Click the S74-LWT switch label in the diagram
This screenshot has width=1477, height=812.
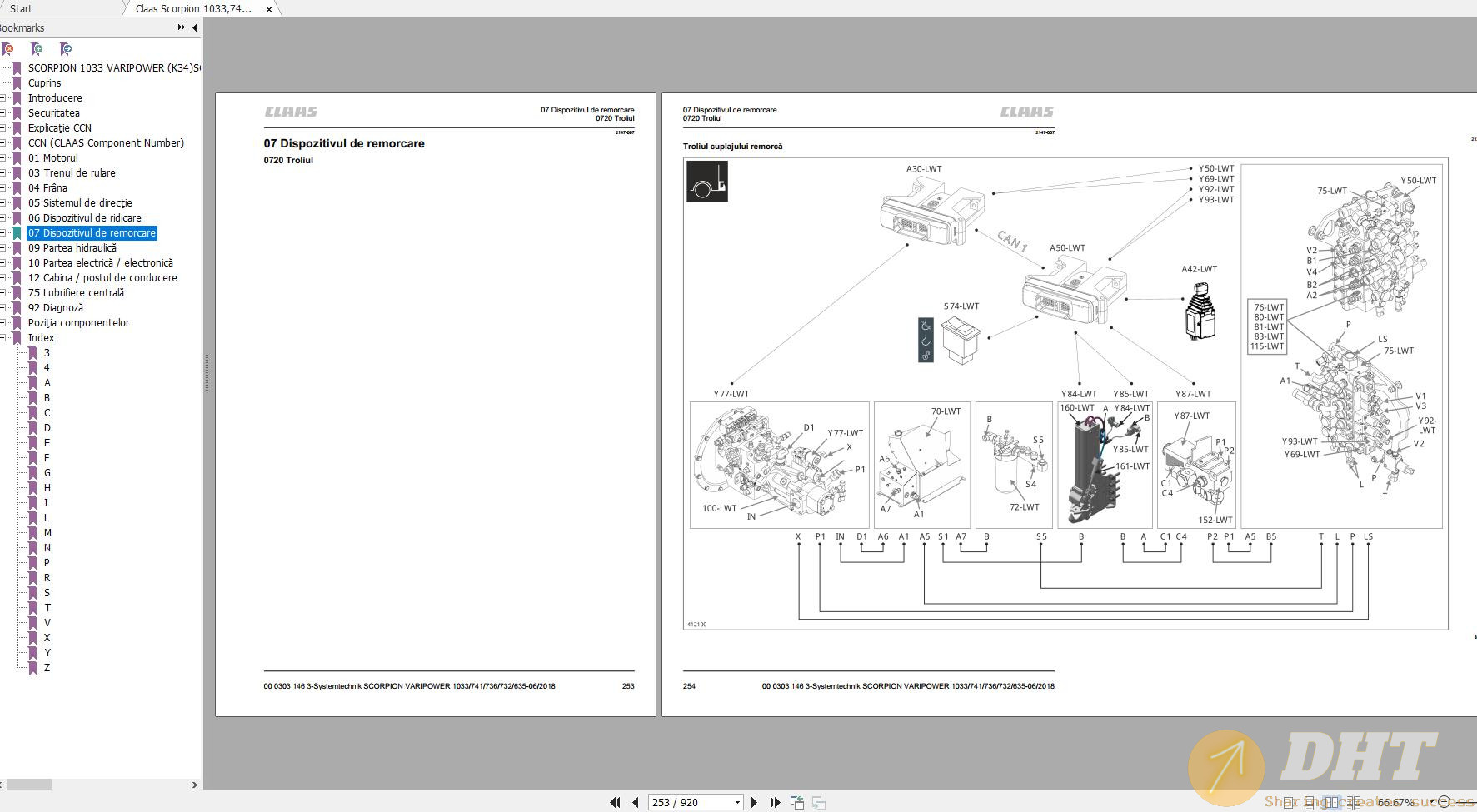click(961, 306)
